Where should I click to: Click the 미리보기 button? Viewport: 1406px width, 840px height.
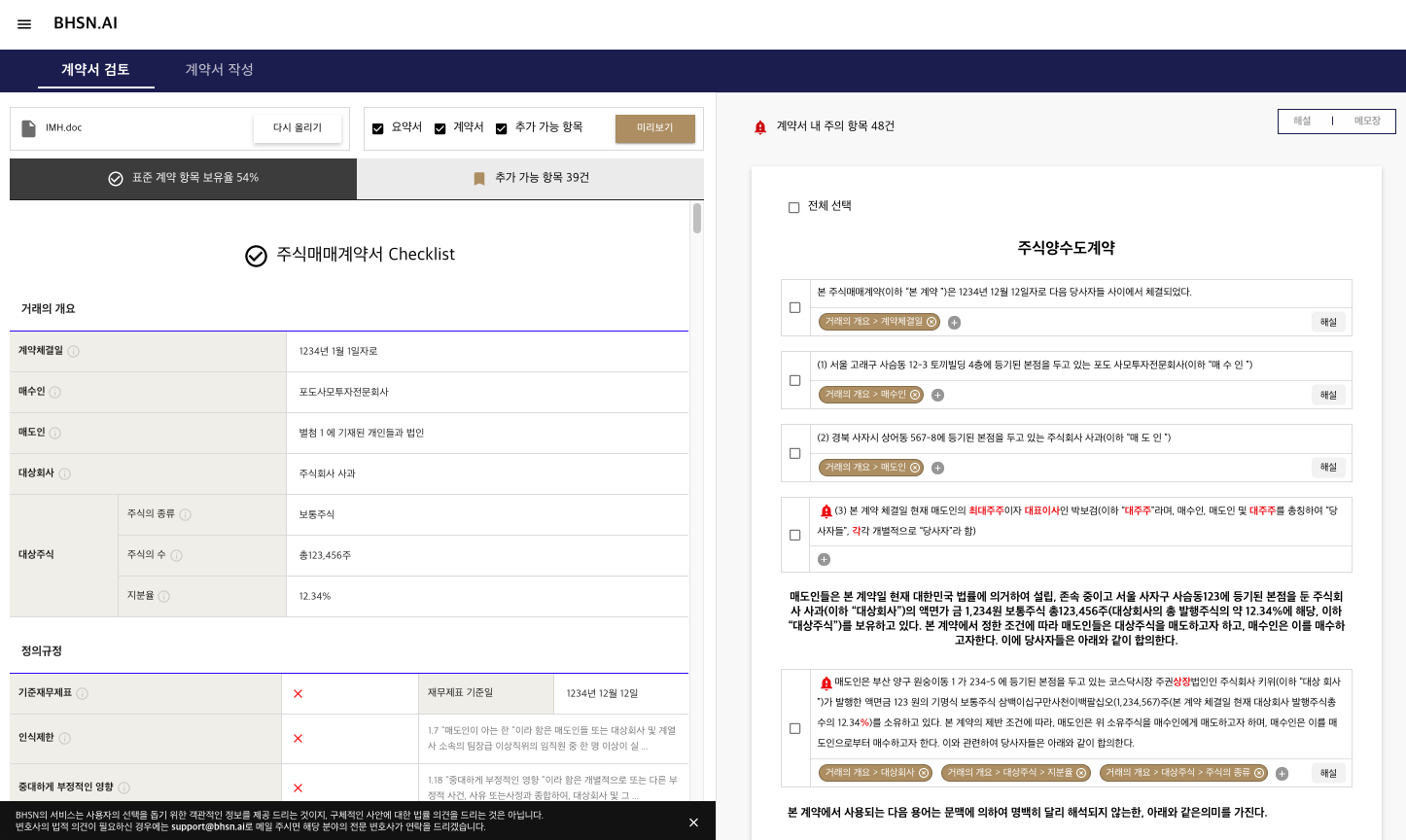coord(654,128)
